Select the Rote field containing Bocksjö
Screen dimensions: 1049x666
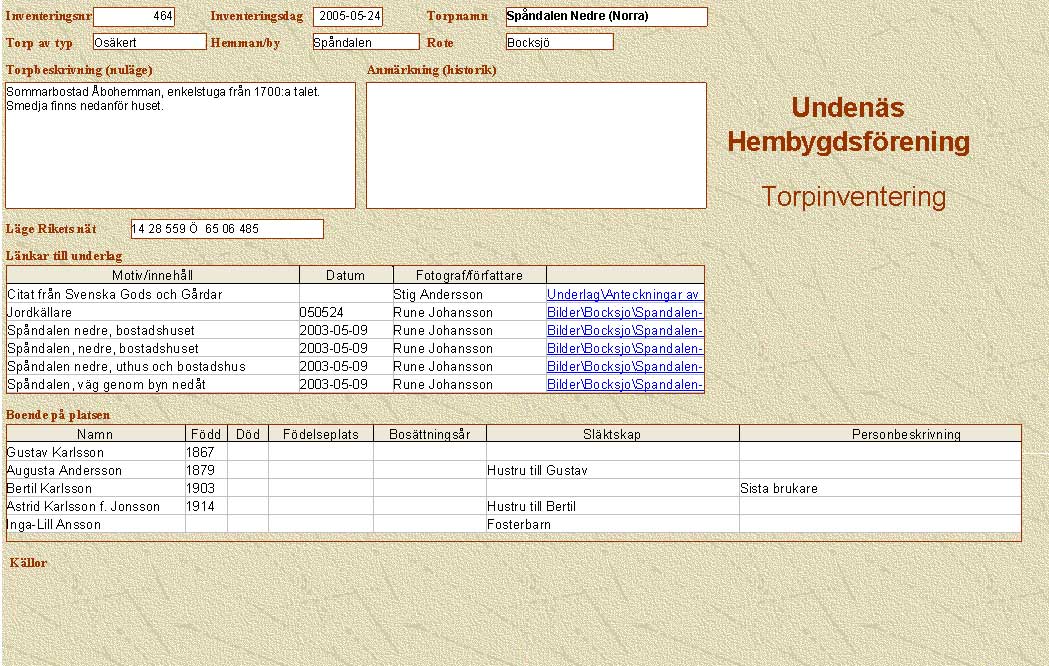[x=559, y=42]
